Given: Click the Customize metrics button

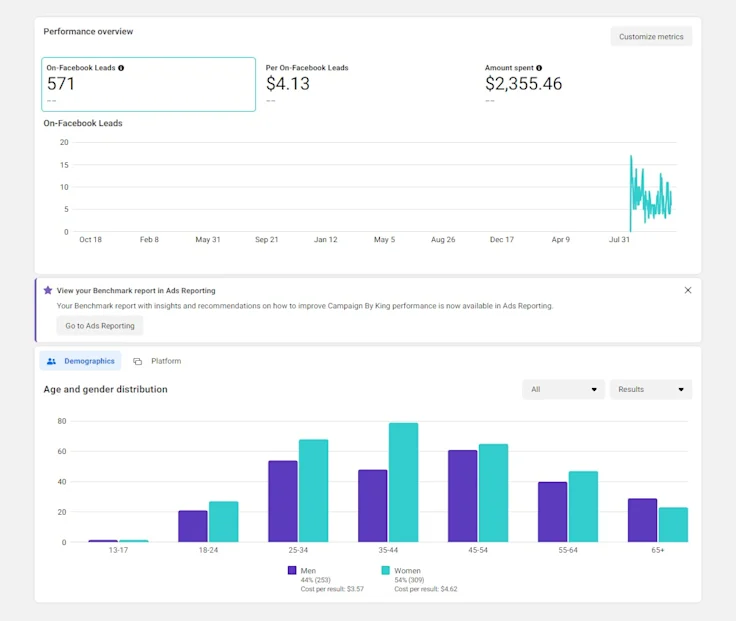Looking at the screenshot, I should click(651, 37).
